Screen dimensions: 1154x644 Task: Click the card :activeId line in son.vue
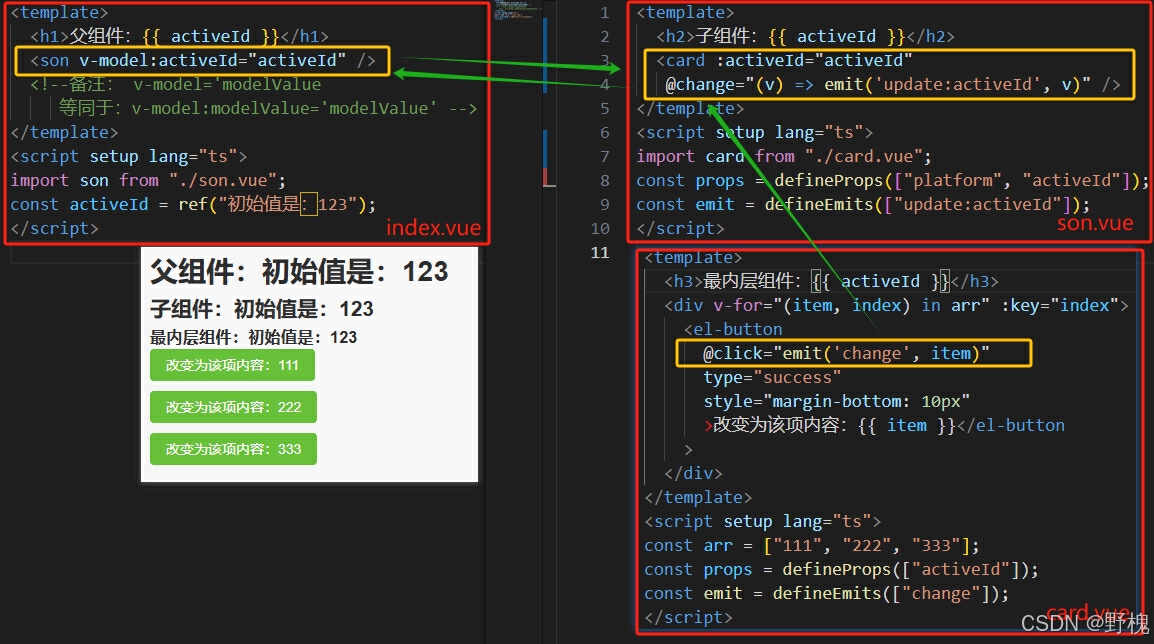pos(784,60)
